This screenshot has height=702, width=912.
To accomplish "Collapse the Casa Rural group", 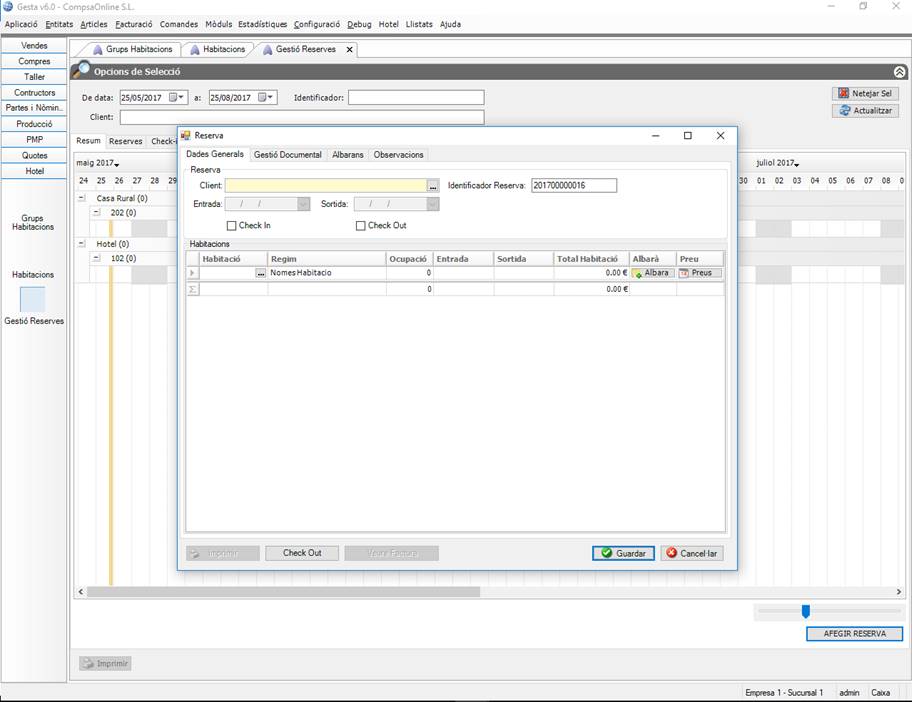I will click(82, 198).
